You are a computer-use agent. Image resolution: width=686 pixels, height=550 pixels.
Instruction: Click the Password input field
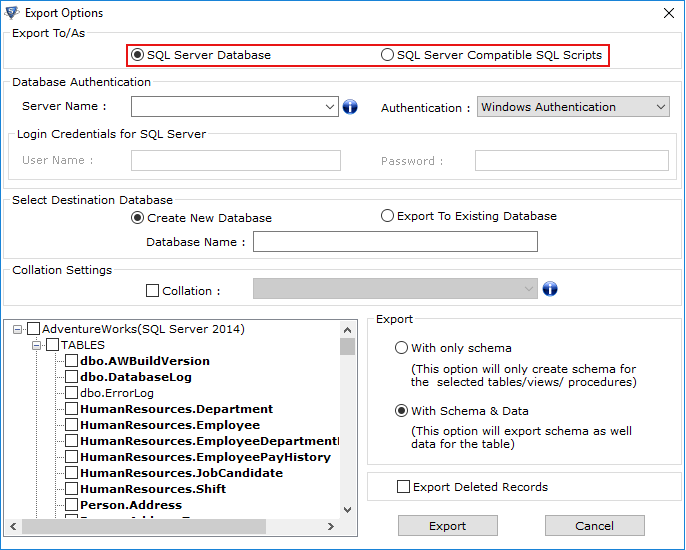[572, 161]
